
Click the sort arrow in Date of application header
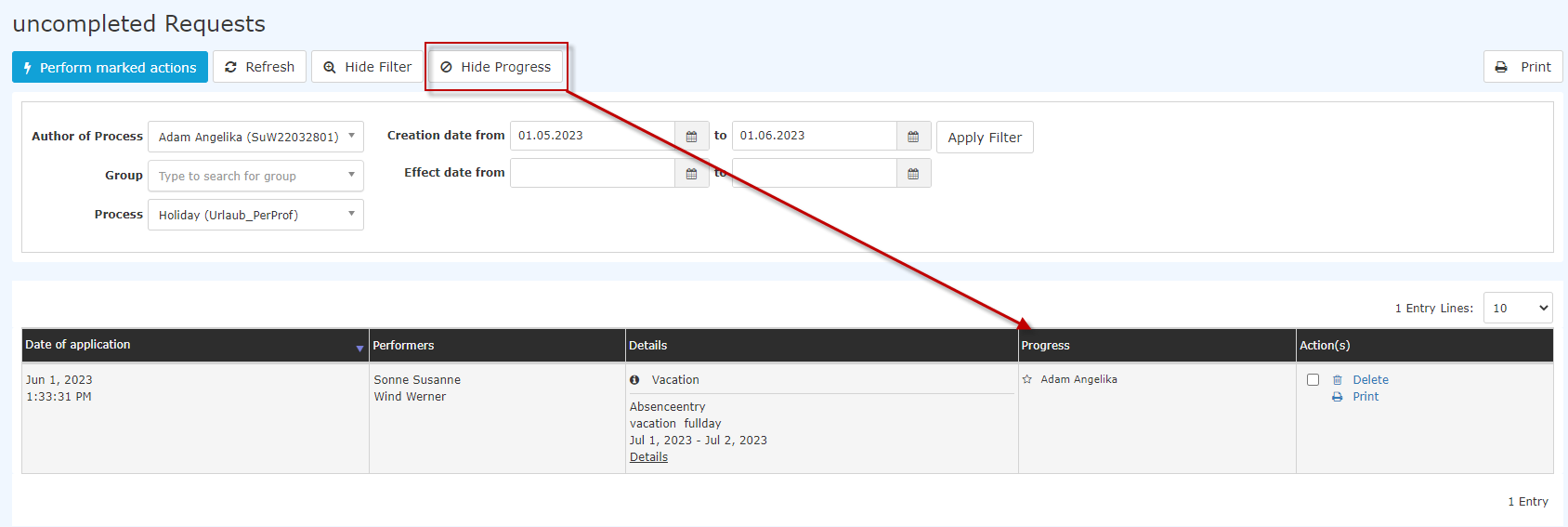click(x=359, y=349)
